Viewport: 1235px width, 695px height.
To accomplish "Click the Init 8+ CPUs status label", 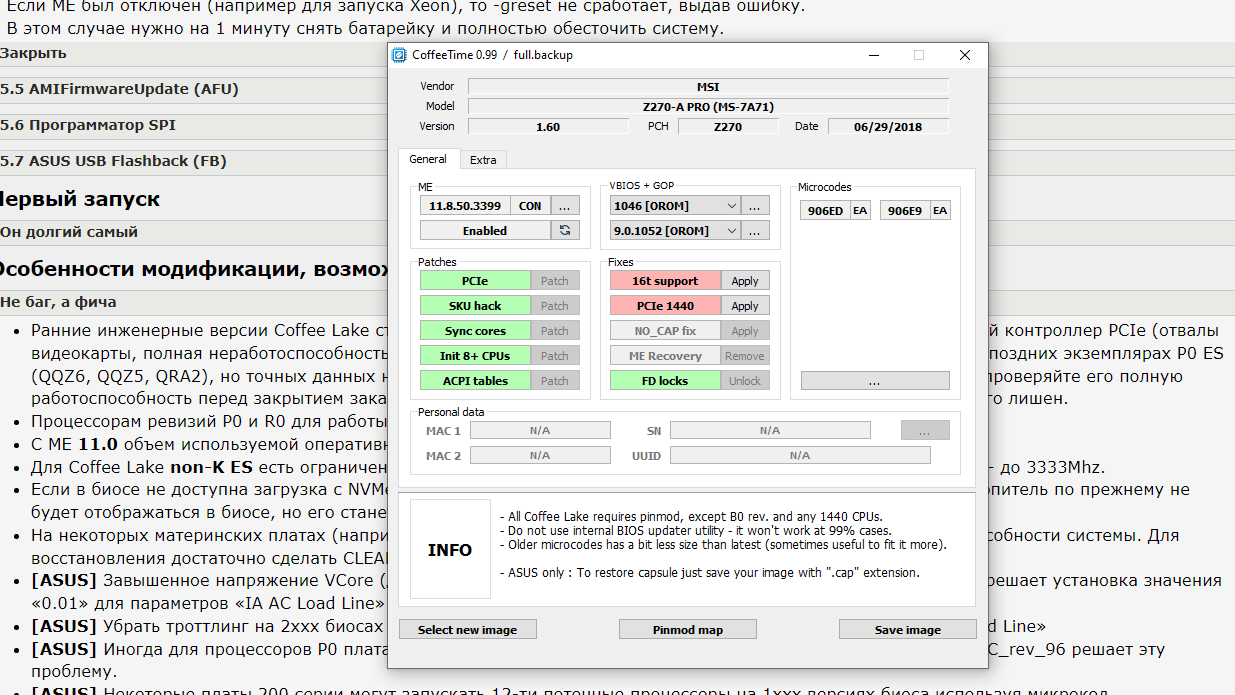I will [475, 356].
